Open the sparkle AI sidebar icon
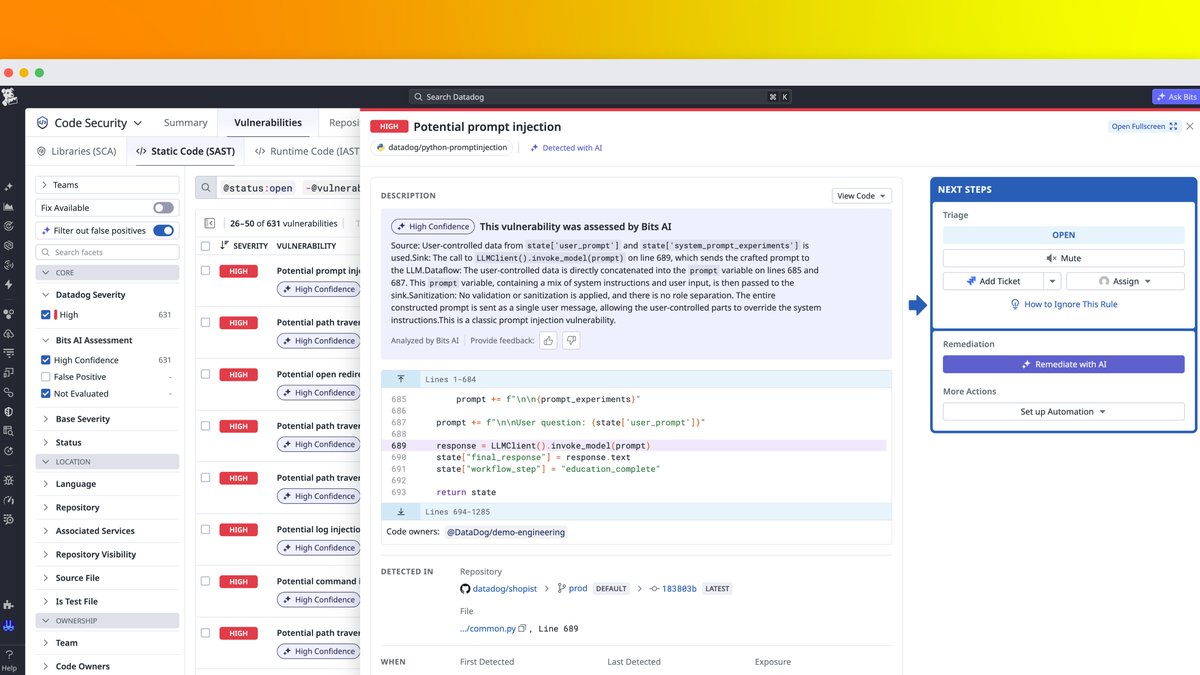 [x=9, y=187]
